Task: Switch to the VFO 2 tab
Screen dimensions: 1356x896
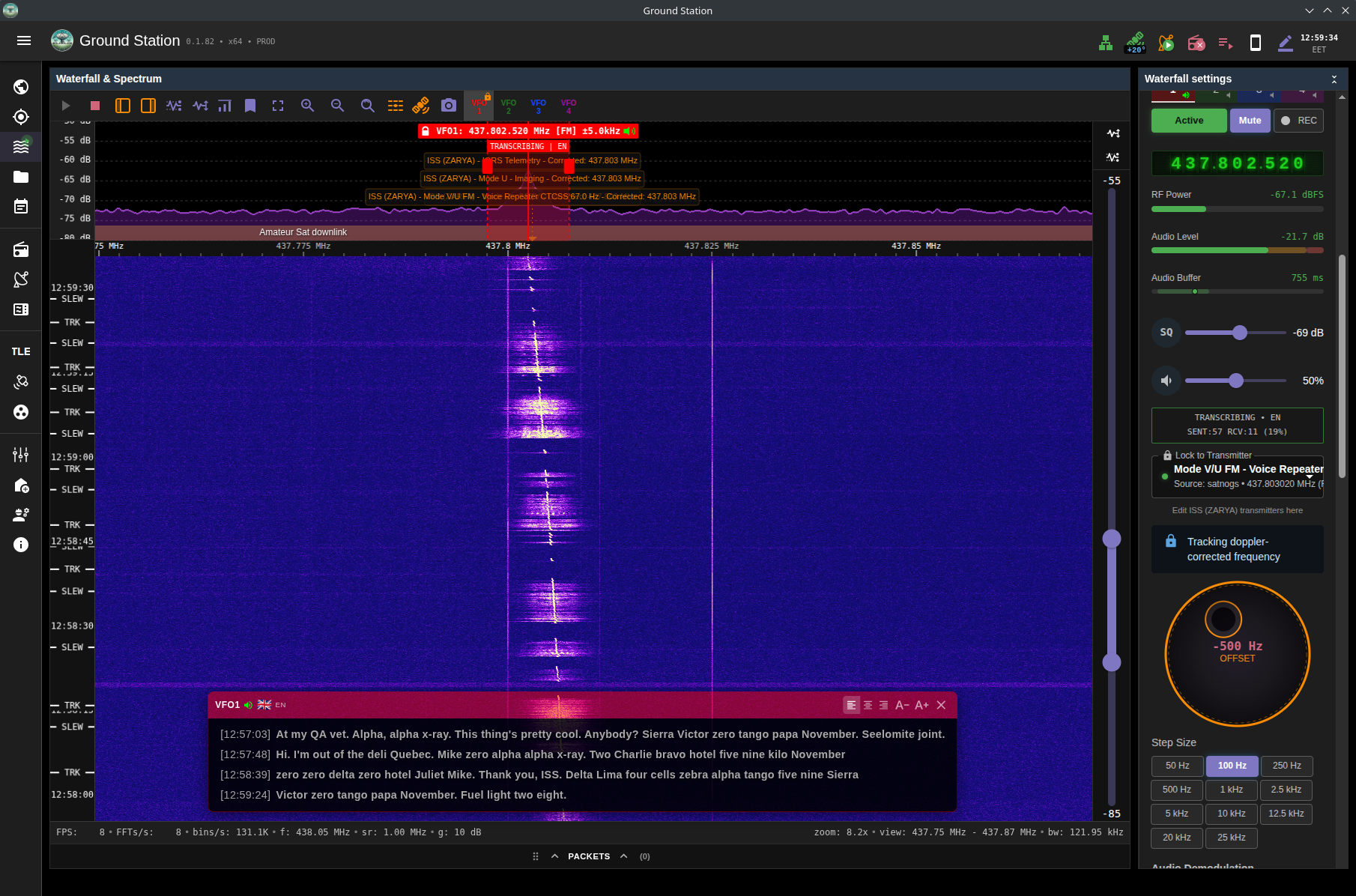Action: [x=509, y=106]
